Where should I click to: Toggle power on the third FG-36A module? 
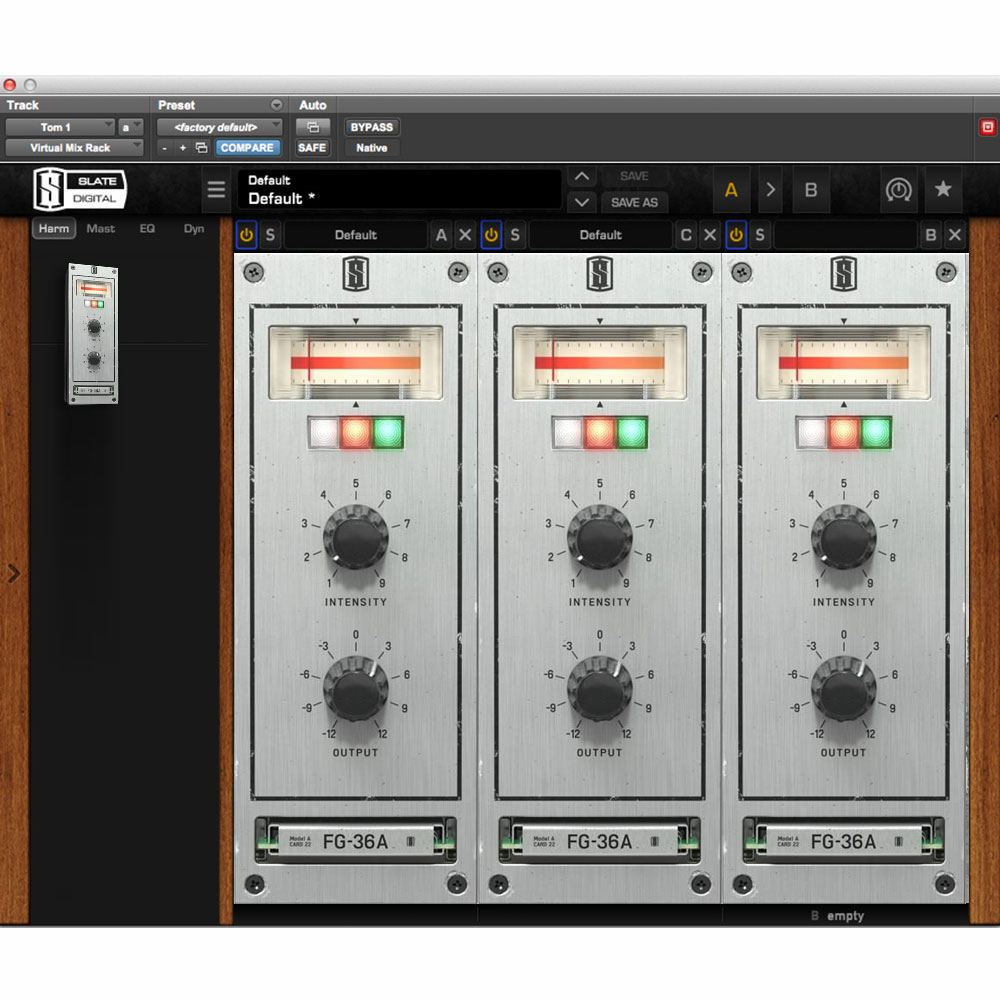[736, 235]
